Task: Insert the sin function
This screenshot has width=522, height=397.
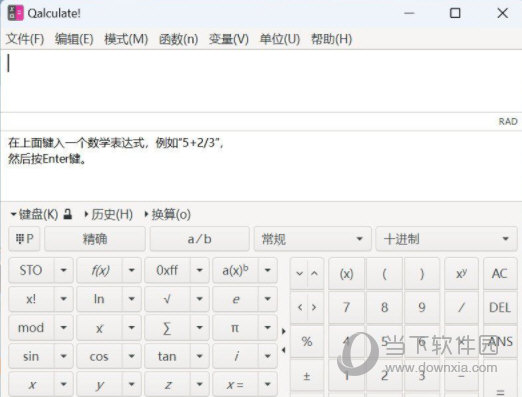Action: click(31, 356)
